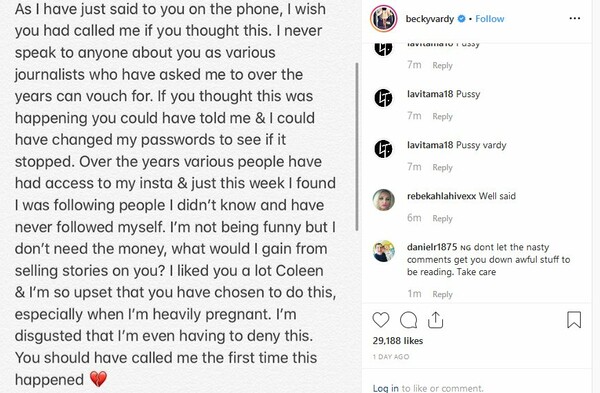Save post with the bookmark icon
Screen dimensions: 600x393
tap(574, 320)
